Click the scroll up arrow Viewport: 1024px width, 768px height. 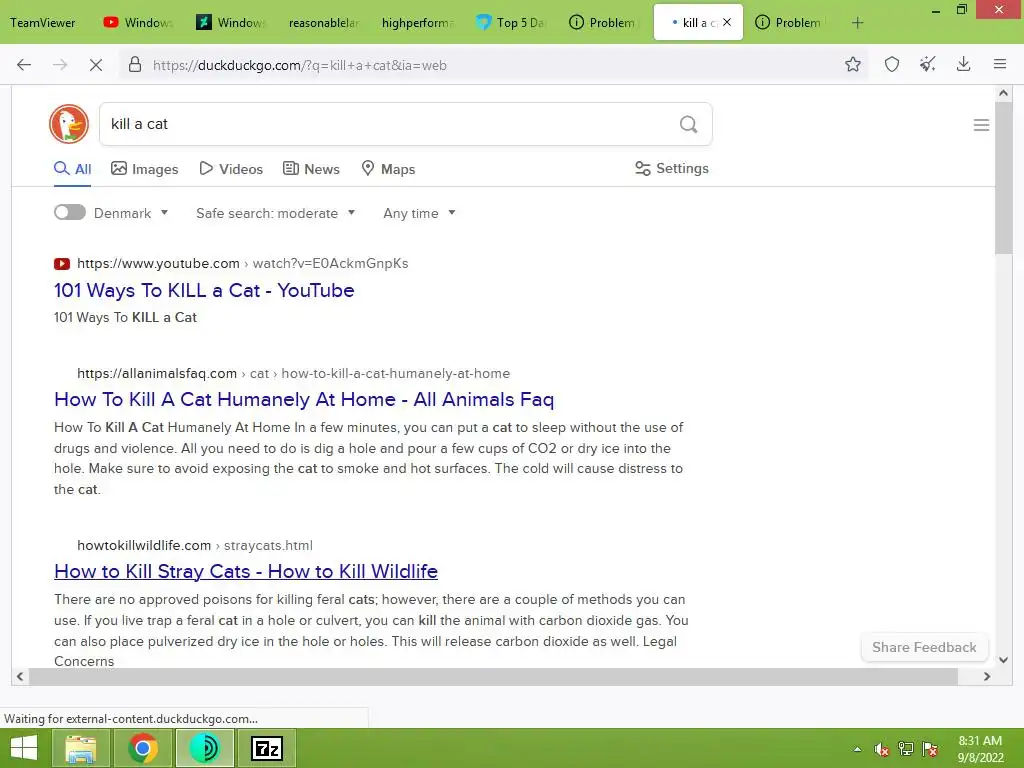point(1003,93)
